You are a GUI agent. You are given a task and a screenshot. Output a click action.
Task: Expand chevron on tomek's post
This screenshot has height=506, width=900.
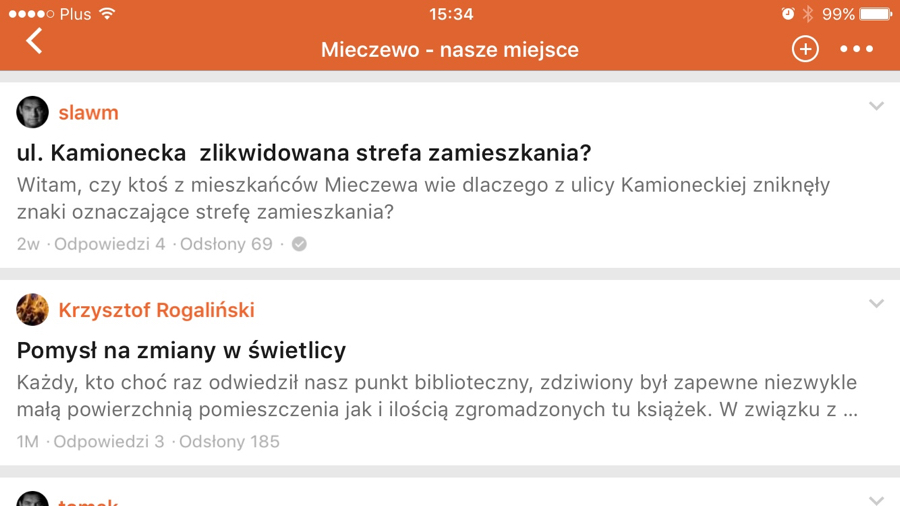click(x=876, y=501)
